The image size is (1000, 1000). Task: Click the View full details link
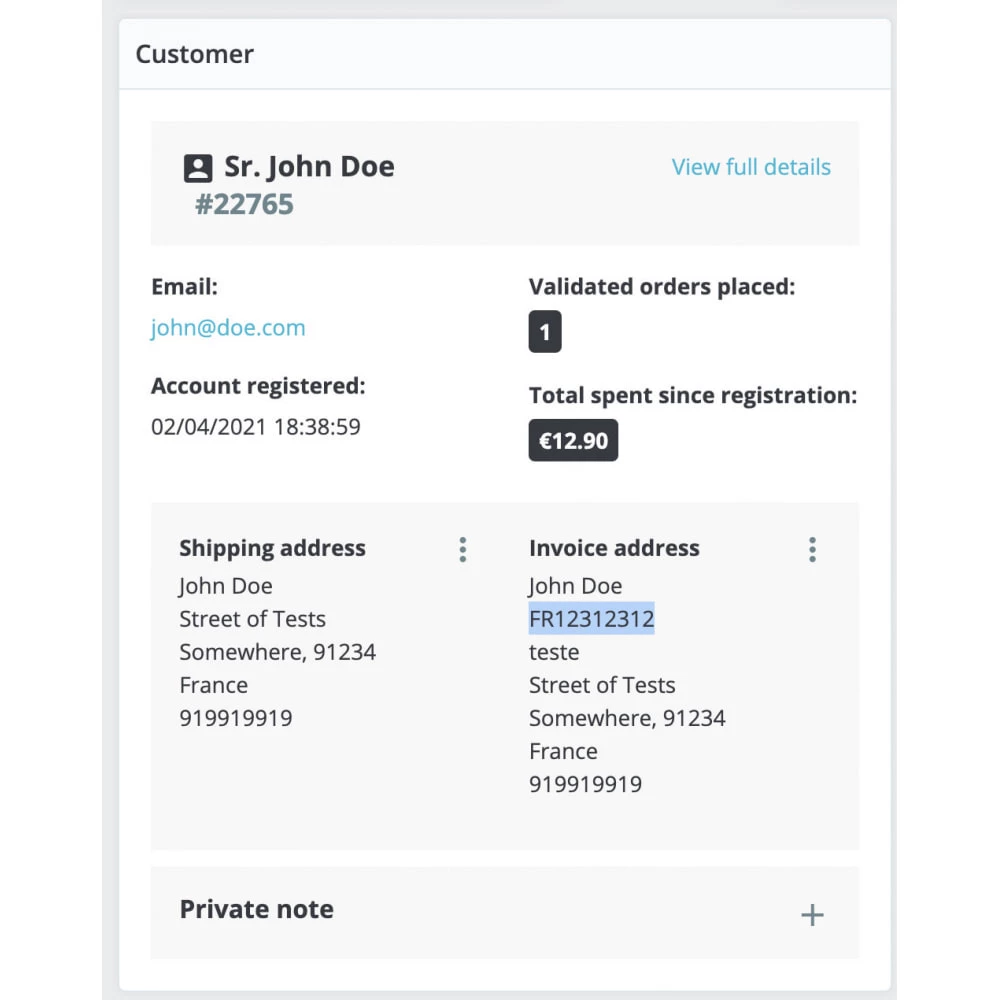coord(751,167)
